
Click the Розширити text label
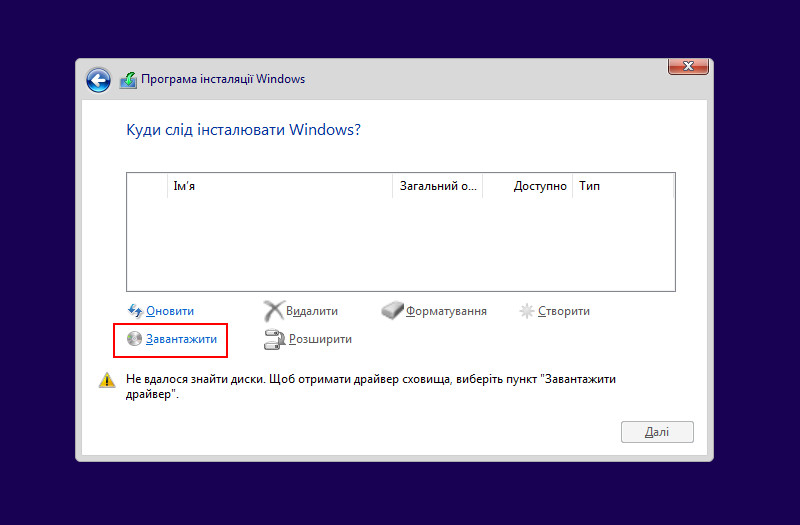320,340
